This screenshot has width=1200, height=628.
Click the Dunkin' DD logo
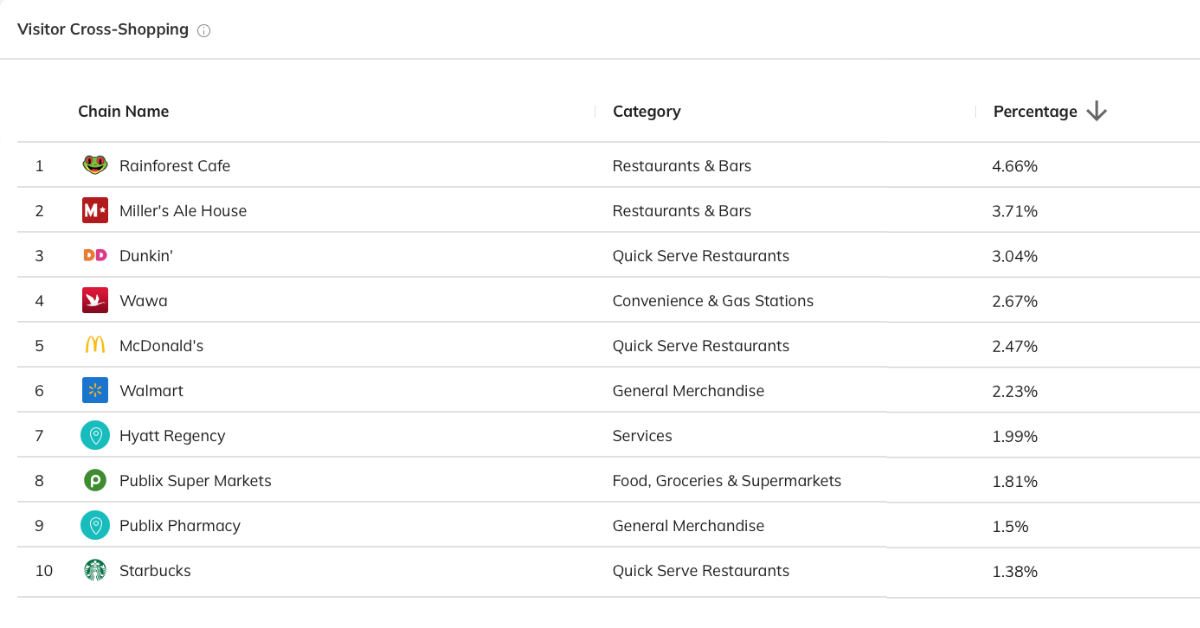tap(95, 256)
